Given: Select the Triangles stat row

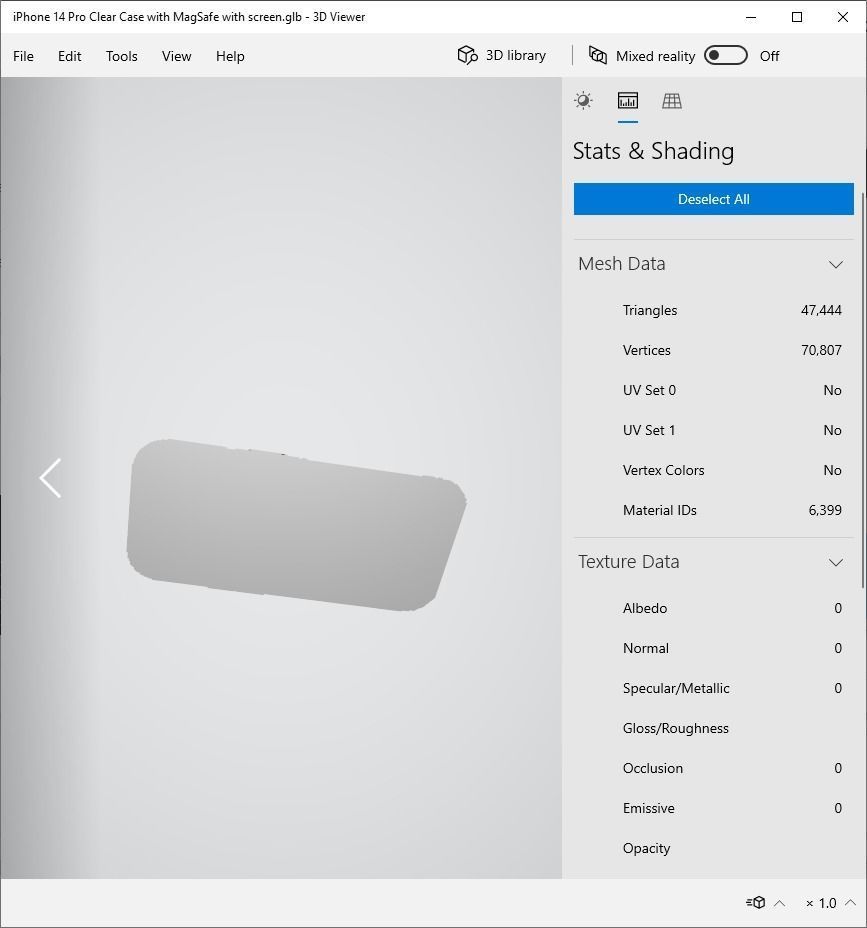Looking at the screenshot, I should (x=714, y=310).
